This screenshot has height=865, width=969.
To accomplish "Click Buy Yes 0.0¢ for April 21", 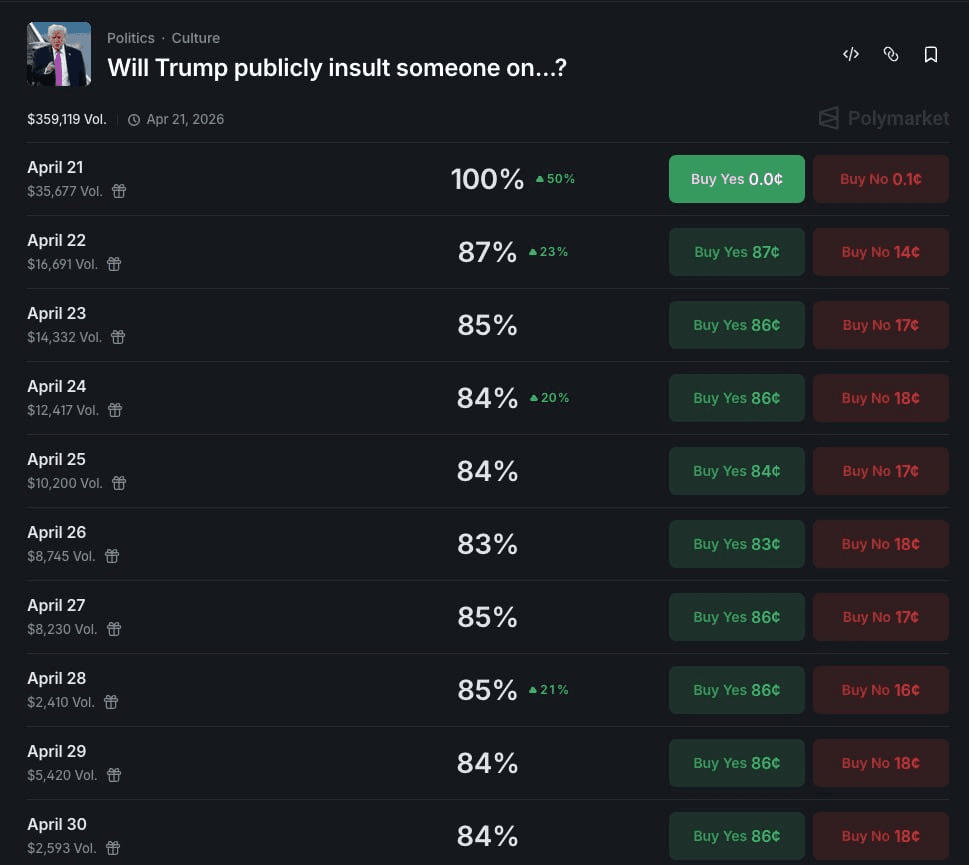I will pyautogui.click(x=736, y=179).
